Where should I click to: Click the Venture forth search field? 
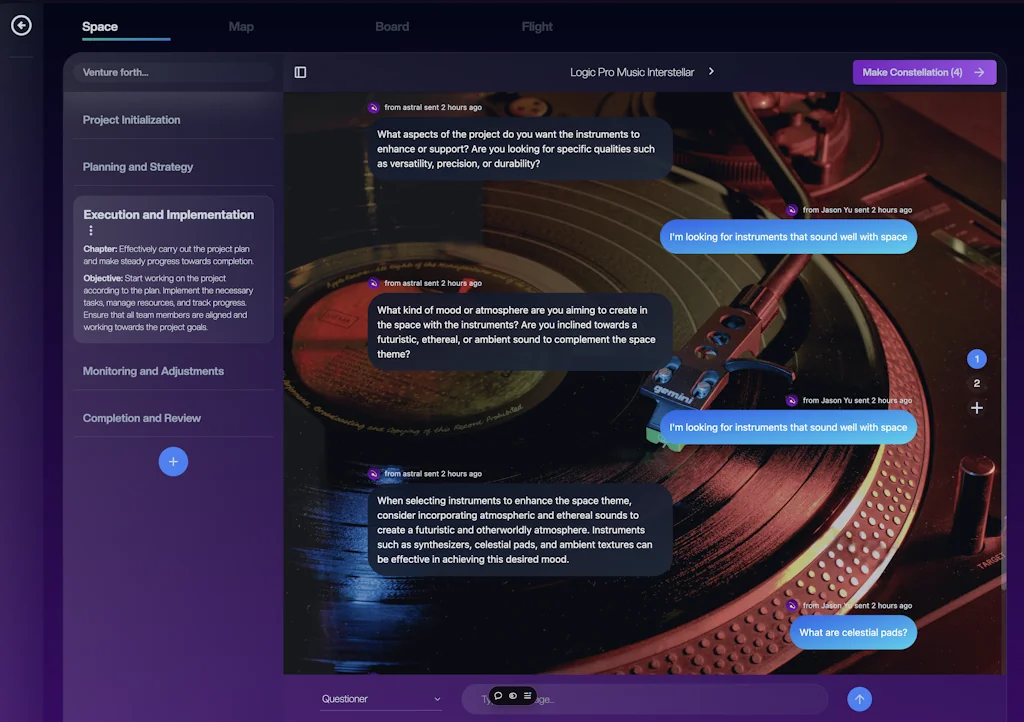pyautogui.click(x=172, y=72)
